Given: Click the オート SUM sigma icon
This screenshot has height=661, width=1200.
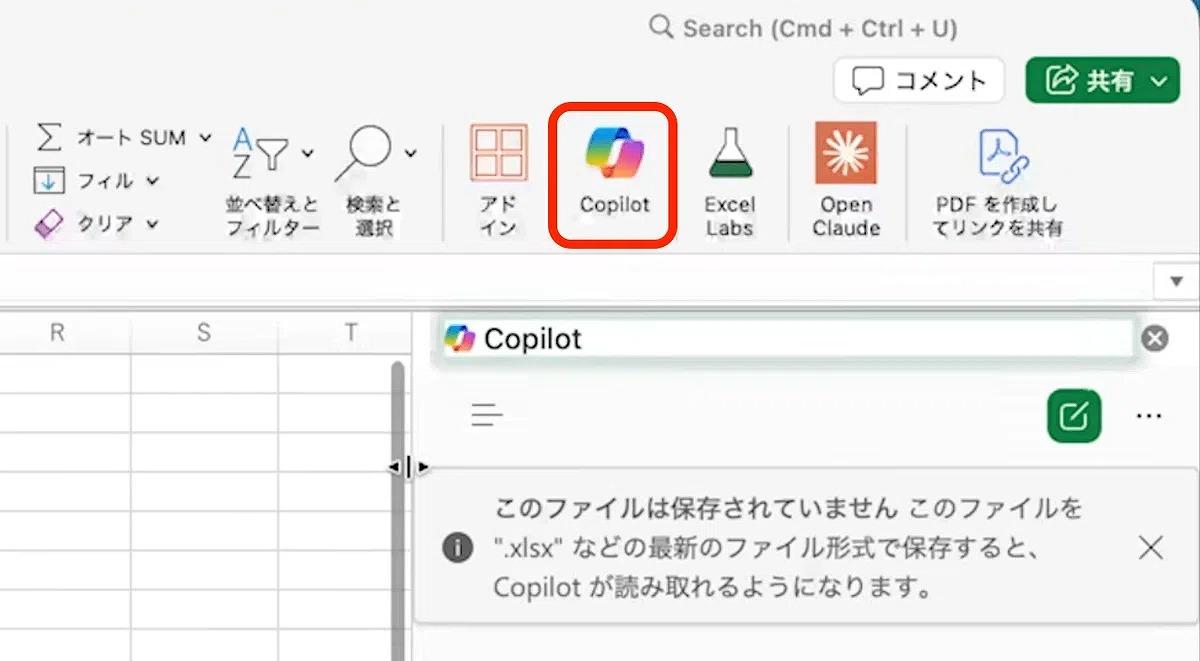Looking at the screenshot, I should (x=49, y=137).
